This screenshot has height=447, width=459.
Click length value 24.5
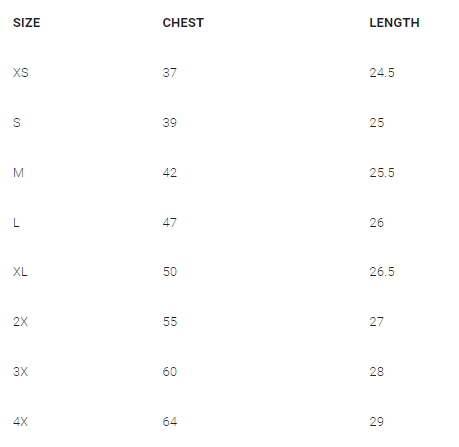[382, 73]
